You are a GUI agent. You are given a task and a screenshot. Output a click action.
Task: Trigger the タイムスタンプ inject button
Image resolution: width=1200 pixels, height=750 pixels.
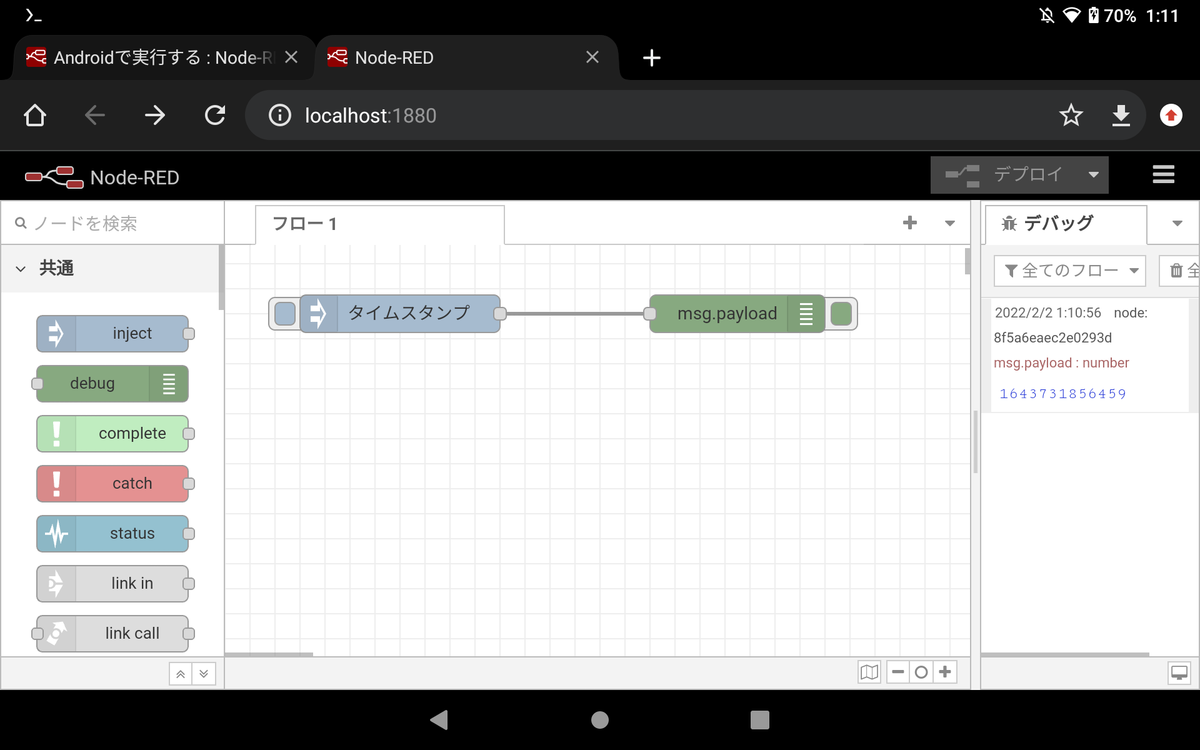tap(284, 313)
